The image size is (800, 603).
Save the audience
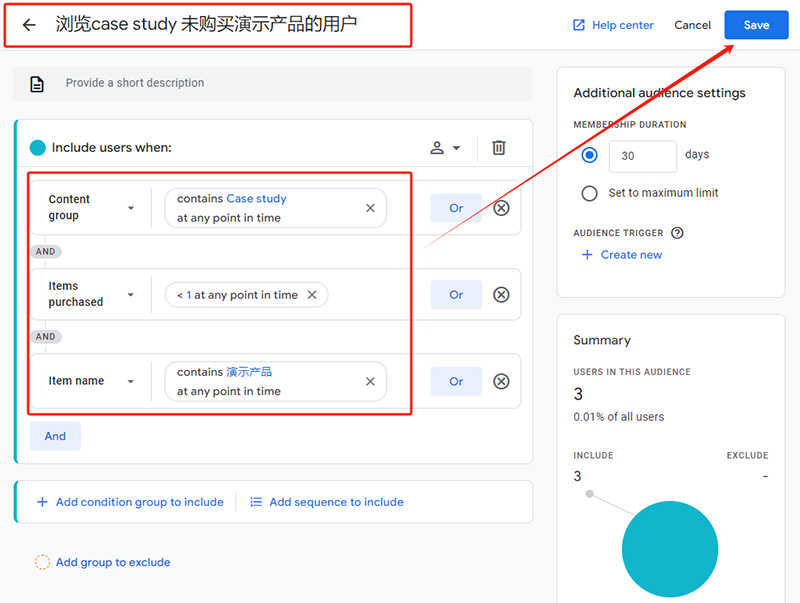[756, 25]
